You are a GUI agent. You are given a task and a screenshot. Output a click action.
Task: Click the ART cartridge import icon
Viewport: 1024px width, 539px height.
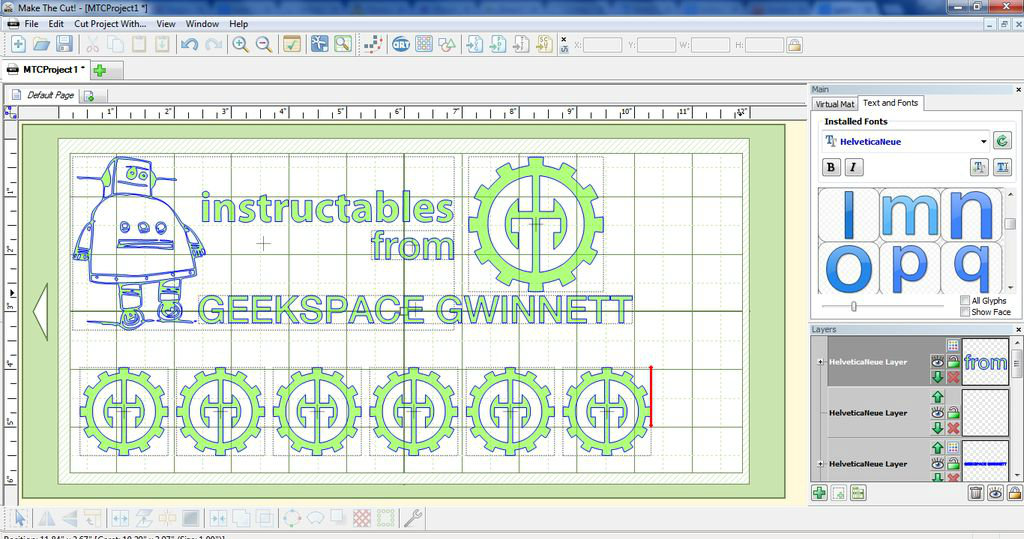coord(400,44)
